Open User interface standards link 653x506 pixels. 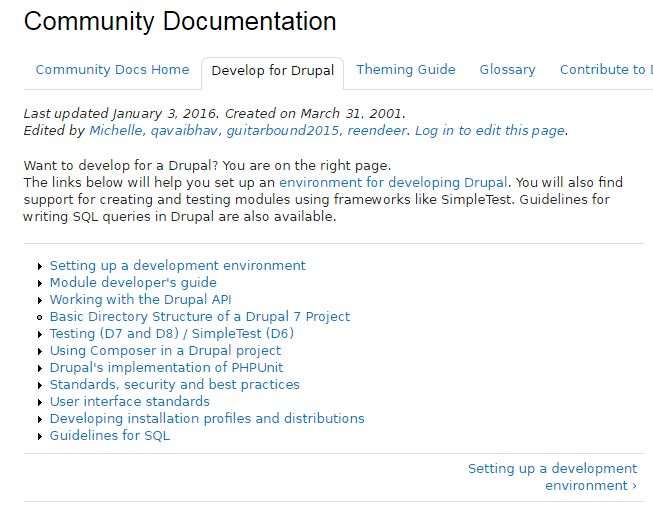[130, 402]
